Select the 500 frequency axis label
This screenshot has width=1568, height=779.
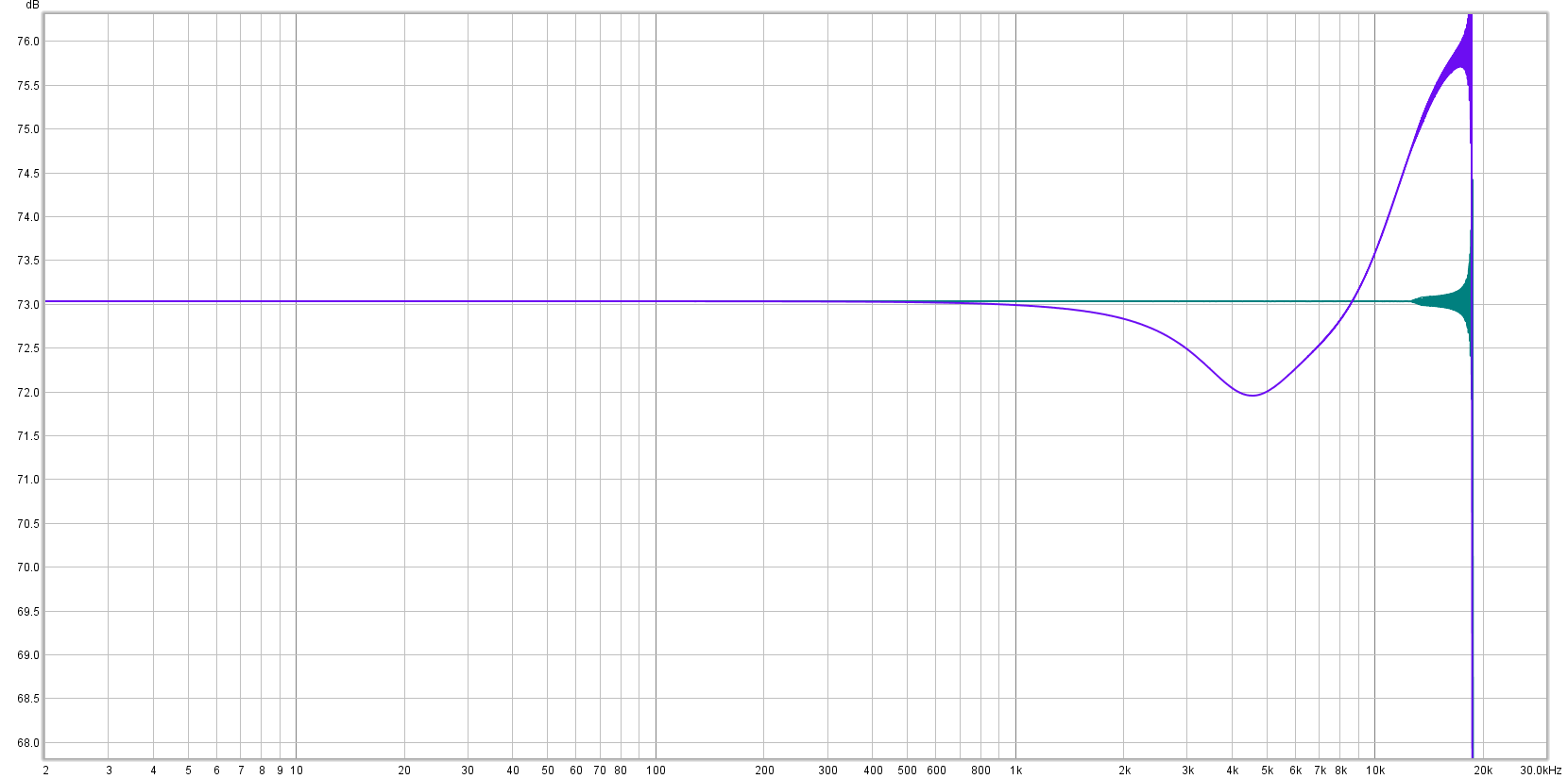click(907, 771)
